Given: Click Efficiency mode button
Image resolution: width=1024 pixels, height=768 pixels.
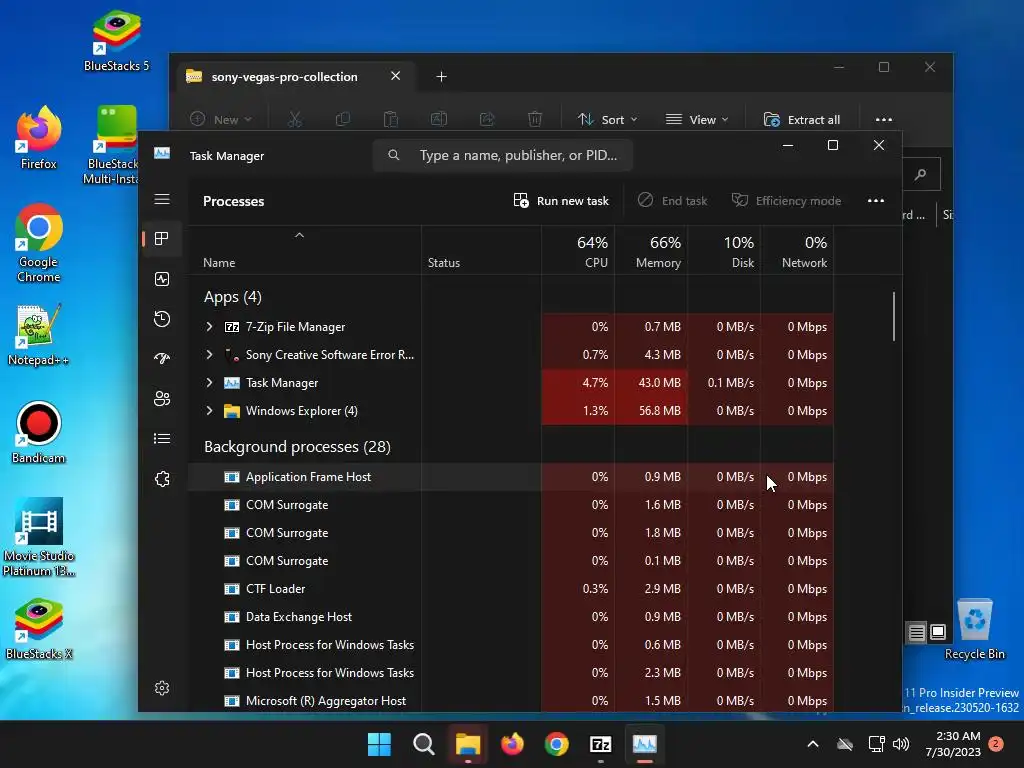Looking at the screenshot, I should click(x=786, y=200).
